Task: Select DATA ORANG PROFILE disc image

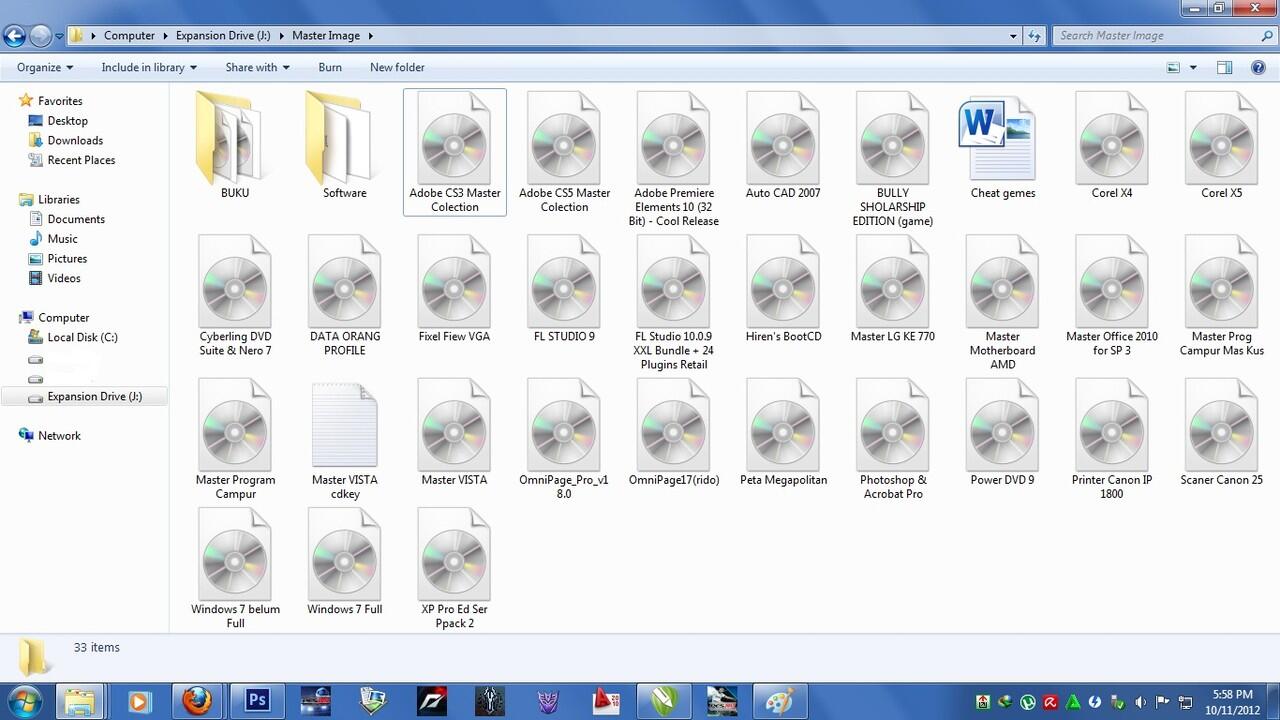Action: pos(345,296)
